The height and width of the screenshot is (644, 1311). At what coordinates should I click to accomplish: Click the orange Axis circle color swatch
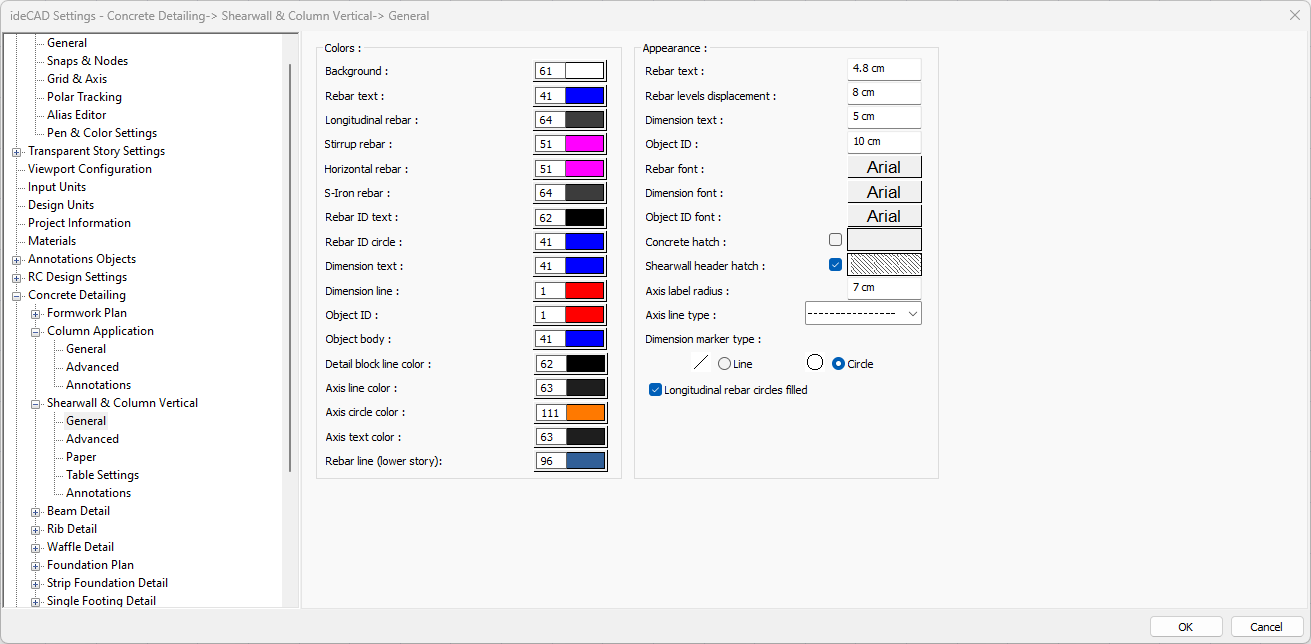coord(585,413)
